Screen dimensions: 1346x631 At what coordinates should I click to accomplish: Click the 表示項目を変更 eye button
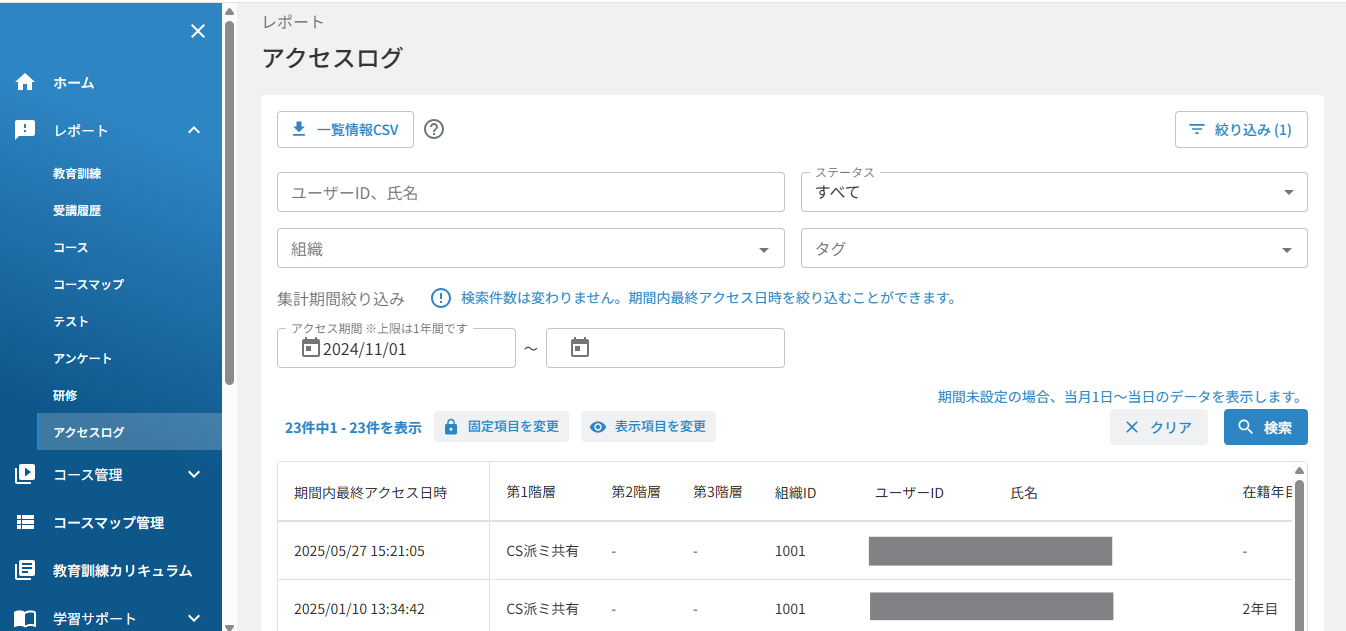tap(648, 426)
